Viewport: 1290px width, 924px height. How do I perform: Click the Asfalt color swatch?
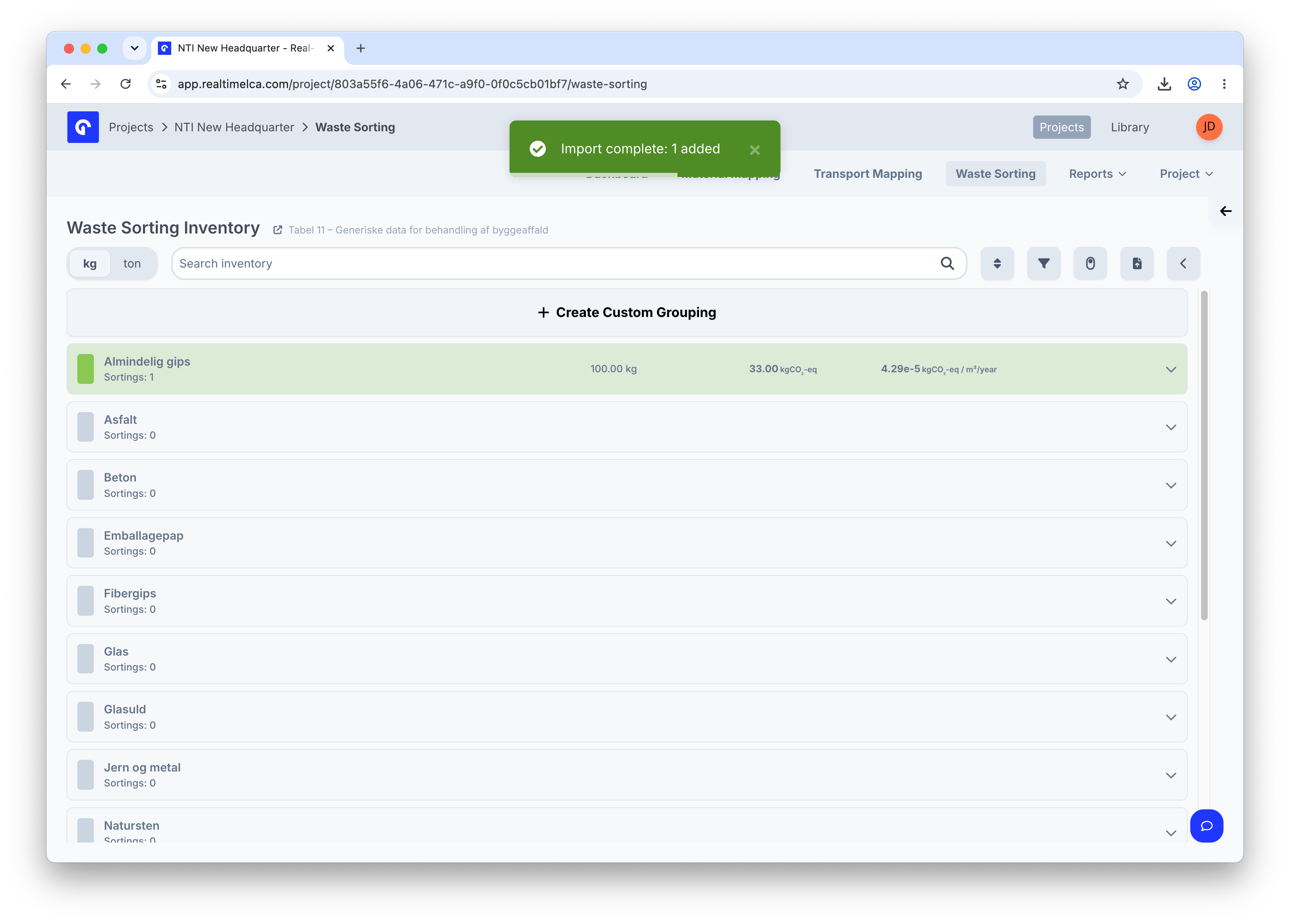click(85, 427)
